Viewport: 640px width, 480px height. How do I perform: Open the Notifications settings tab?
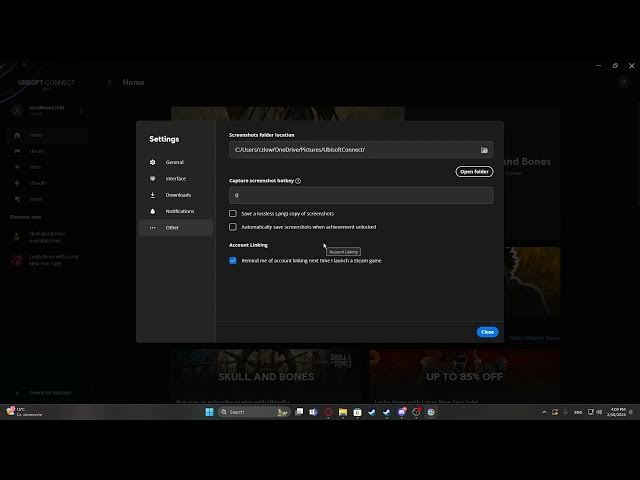(176, 211)
